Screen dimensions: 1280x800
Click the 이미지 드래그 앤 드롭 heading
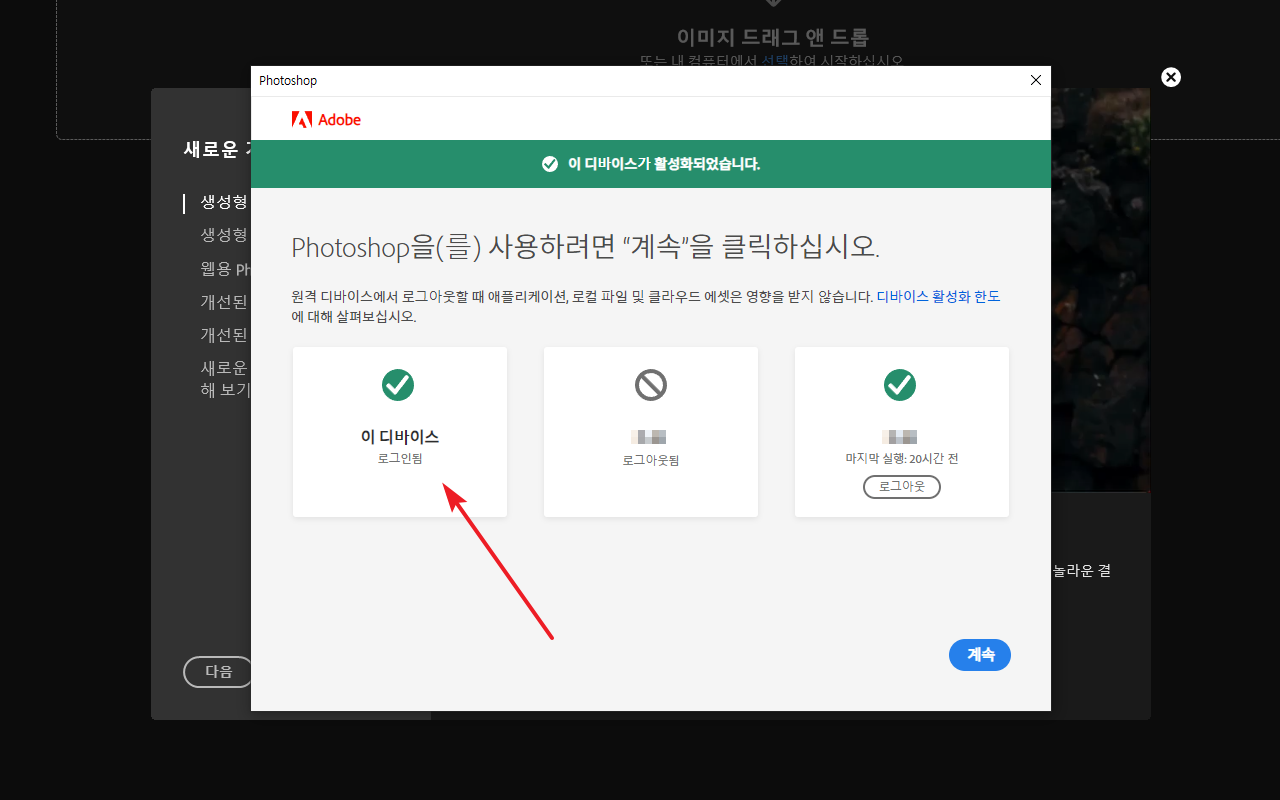[773, 37]
